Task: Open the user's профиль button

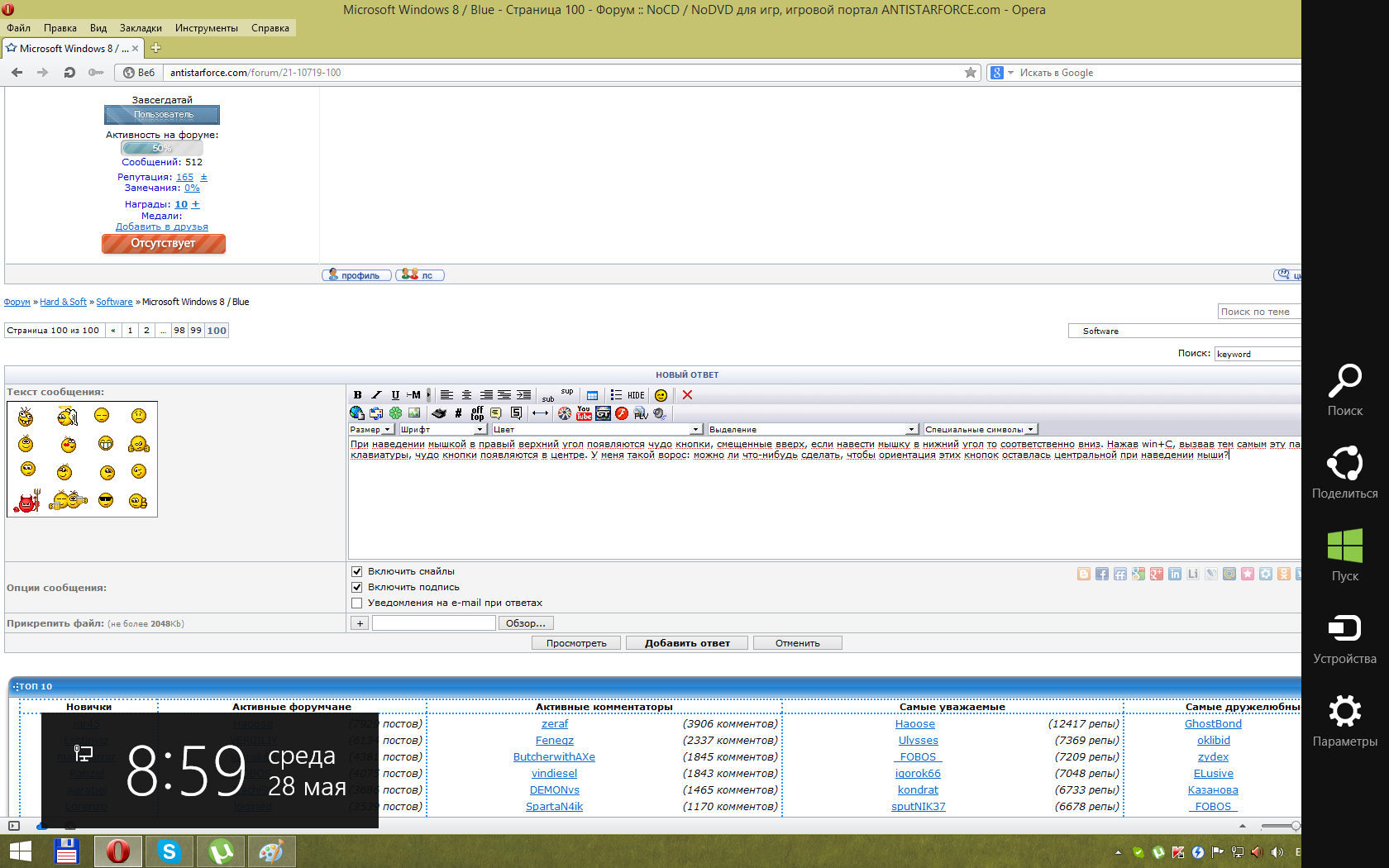Action: click(x=356, y=275)
